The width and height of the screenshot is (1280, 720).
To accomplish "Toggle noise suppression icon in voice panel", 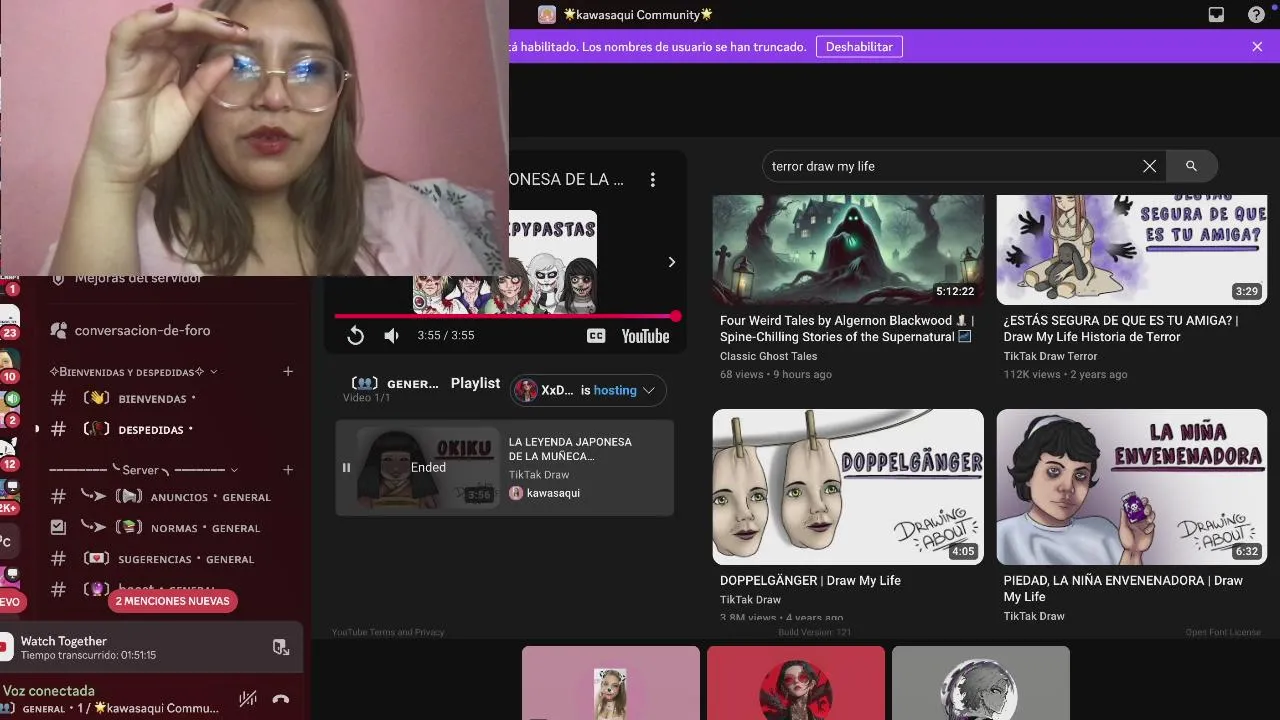I will point(247,699).
